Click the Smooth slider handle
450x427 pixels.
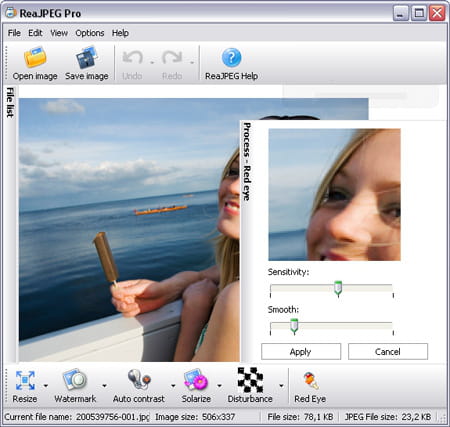pyautogui.click(x=294, y=326)
